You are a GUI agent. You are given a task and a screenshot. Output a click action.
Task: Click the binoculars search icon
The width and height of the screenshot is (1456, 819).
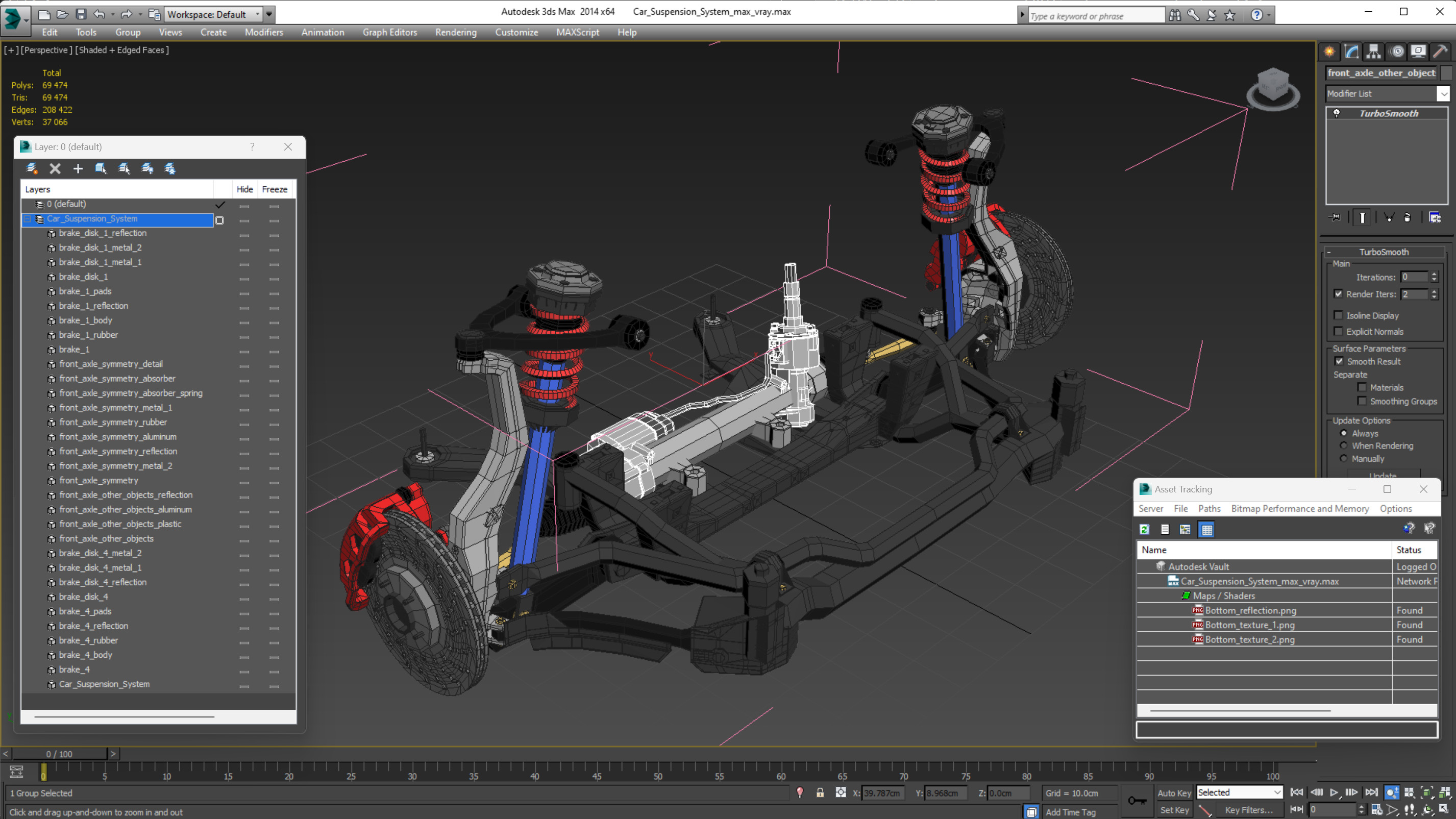coord(1174,15)
